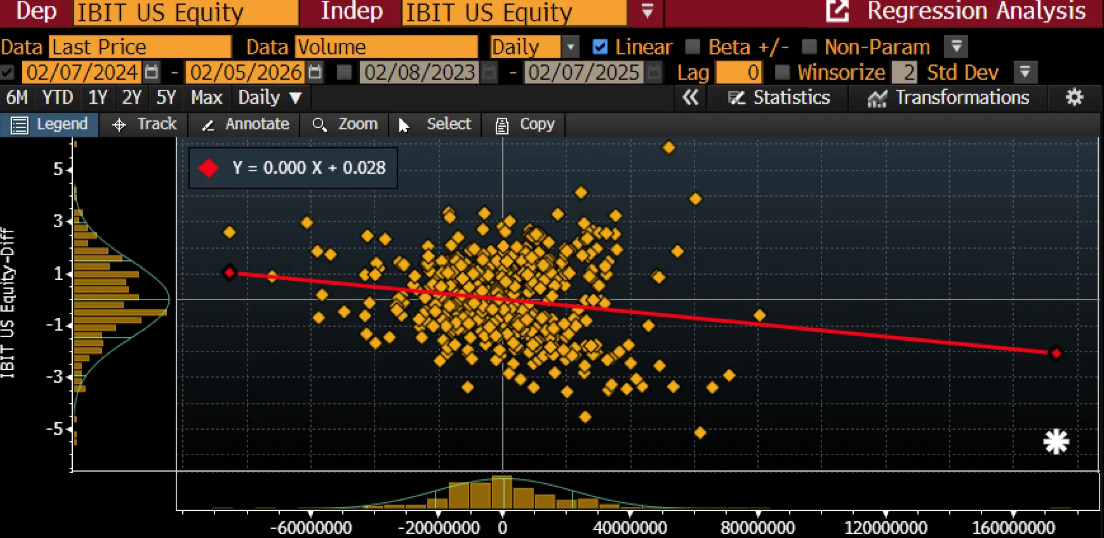Viewport: 1104px width, 538px height.
Task: Expand dropdown arrow after Non-Param
Action: pyautogui.click(x=956, y=47)
